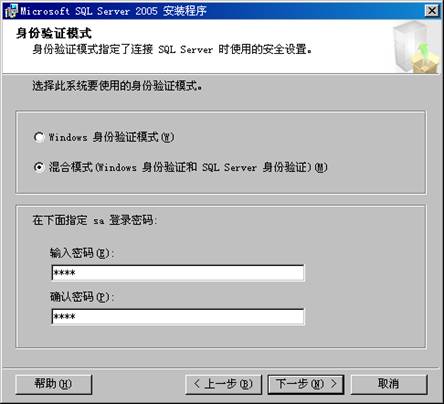Viewport: 444px width, 404px height.
Task: Select Windows 身份验证模式 radio button
Action: click(x=39, y=137)
